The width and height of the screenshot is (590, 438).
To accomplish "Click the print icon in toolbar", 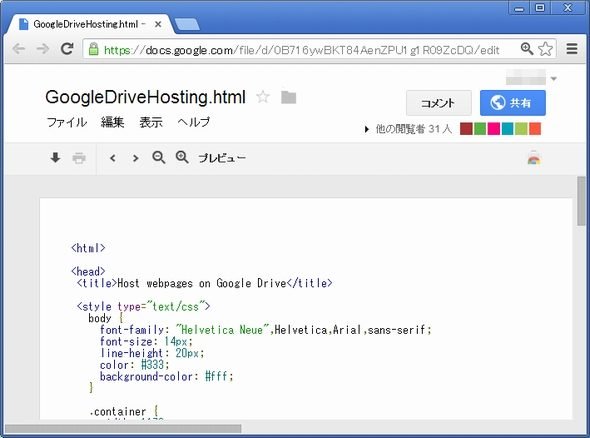I will tap(79, 158).
